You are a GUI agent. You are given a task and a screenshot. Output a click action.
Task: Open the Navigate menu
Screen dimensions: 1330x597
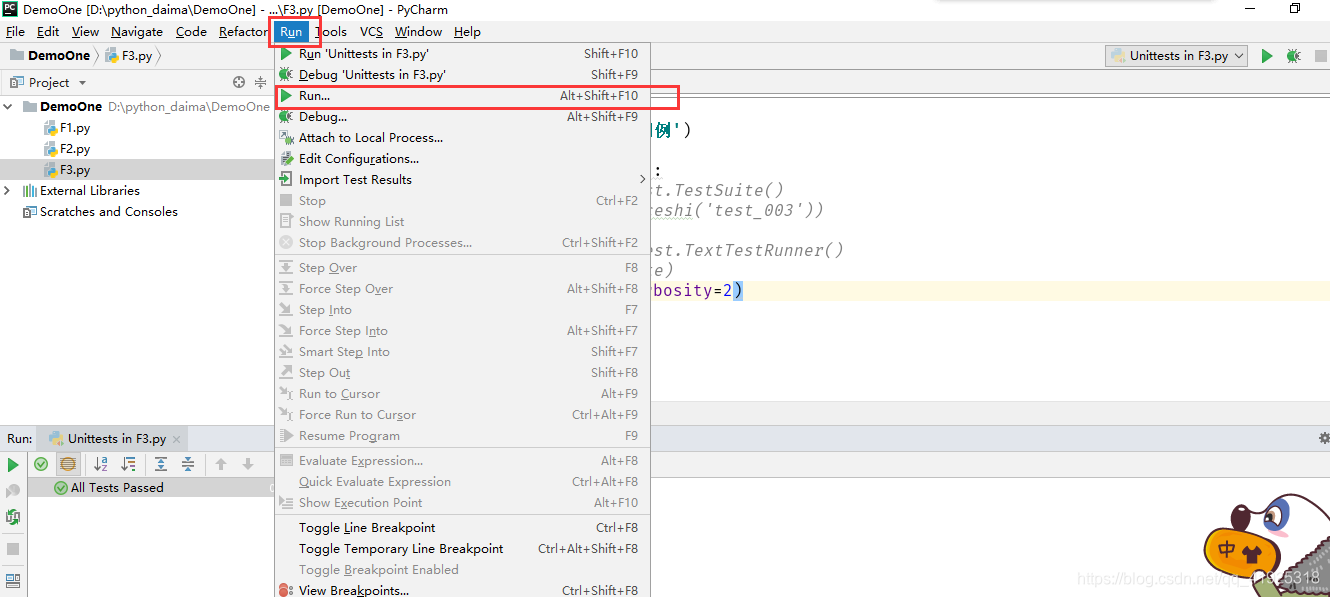coord(137,32)
